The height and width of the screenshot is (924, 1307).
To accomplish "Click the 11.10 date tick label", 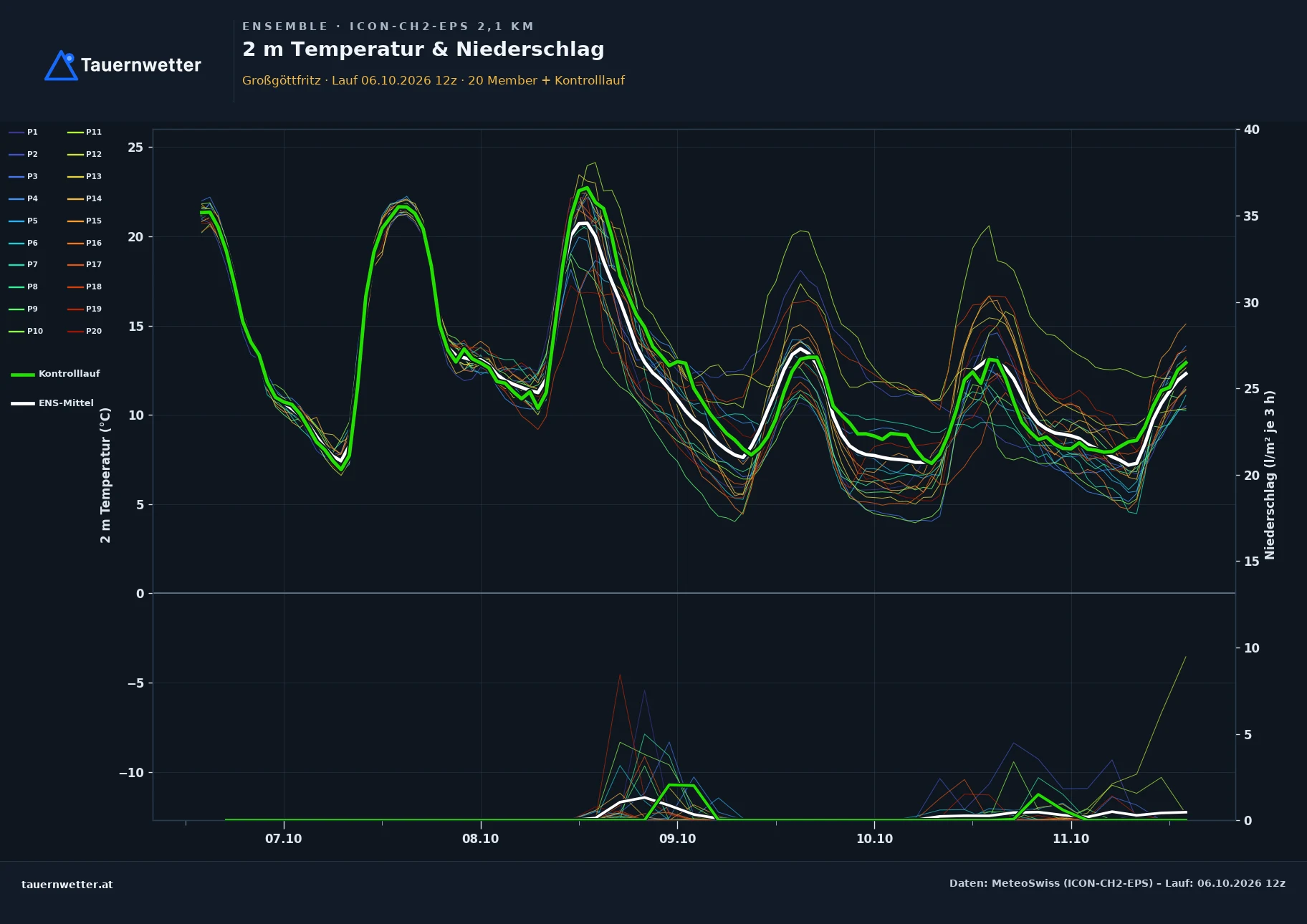I will [x=1071, y=839].
